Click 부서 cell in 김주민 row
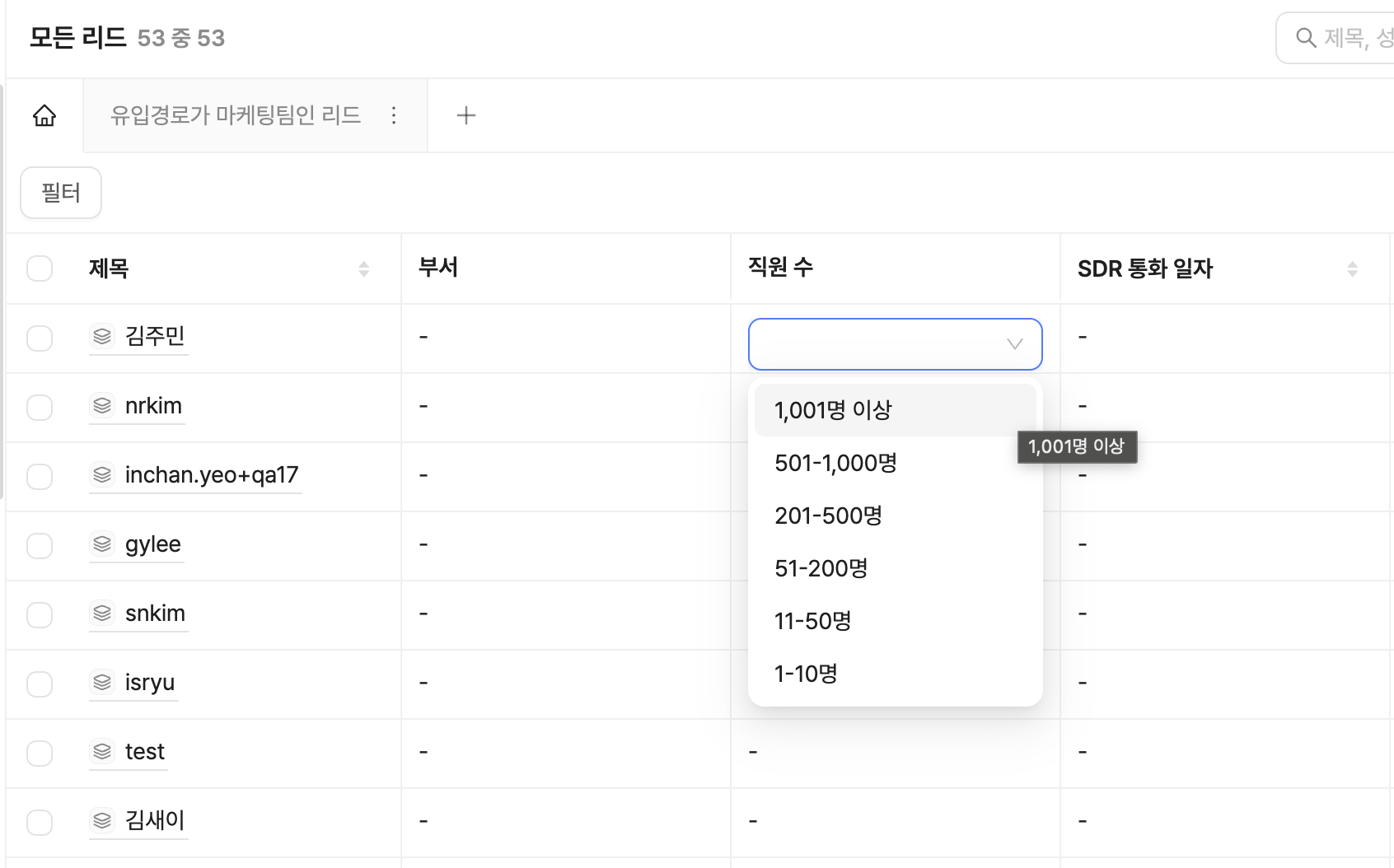Image resolution: width=1394 pixels, height=868 pixels. click(566, 338)
